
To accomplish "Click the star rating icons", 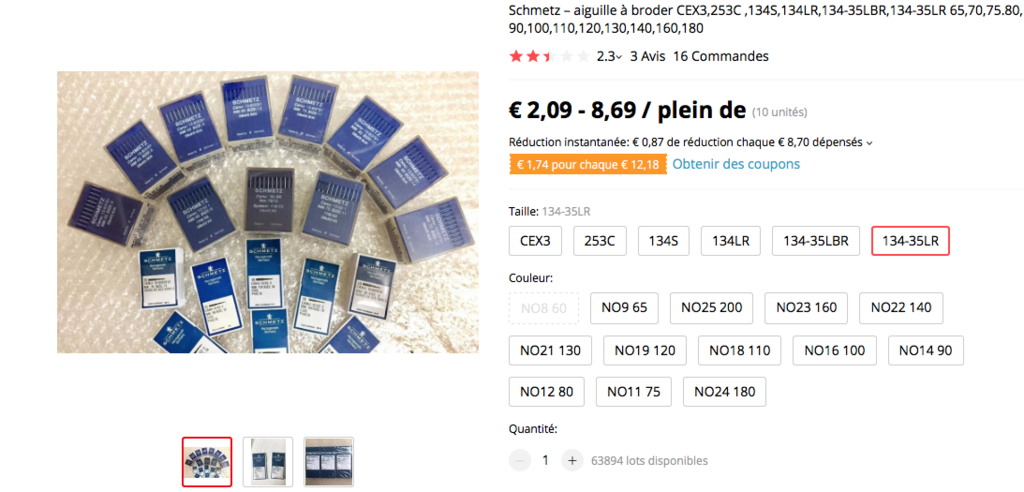I will click(549, 57).
